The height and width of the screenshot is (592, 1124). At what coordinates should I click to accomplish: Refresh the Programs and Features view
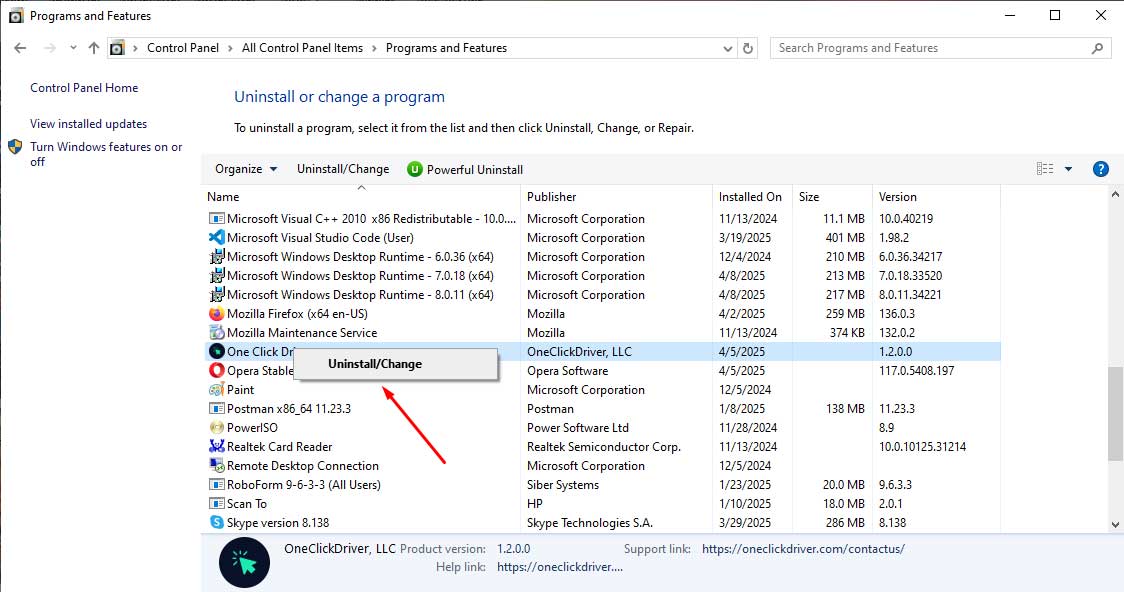[749, 48]
